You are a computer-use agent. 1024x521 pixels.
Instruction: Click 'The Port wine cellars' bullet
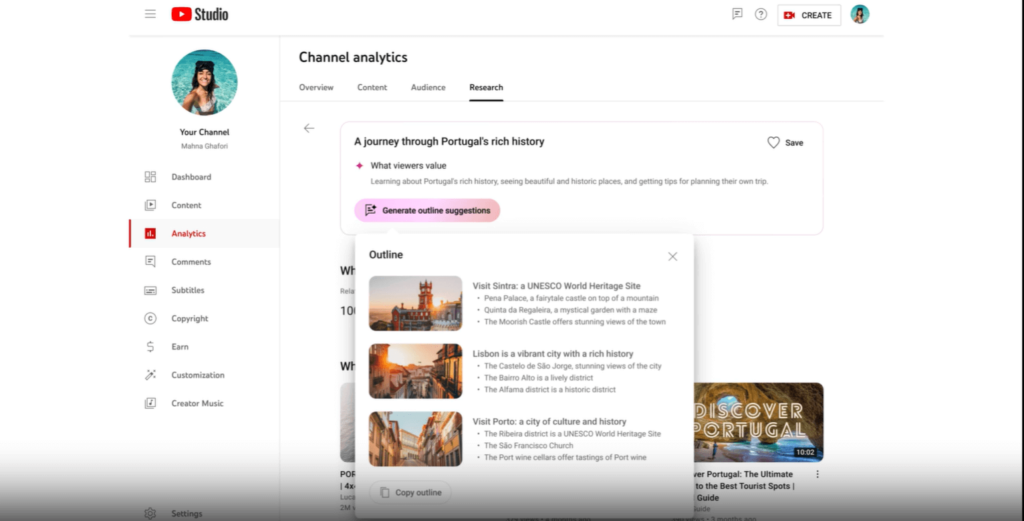point(566,458)
